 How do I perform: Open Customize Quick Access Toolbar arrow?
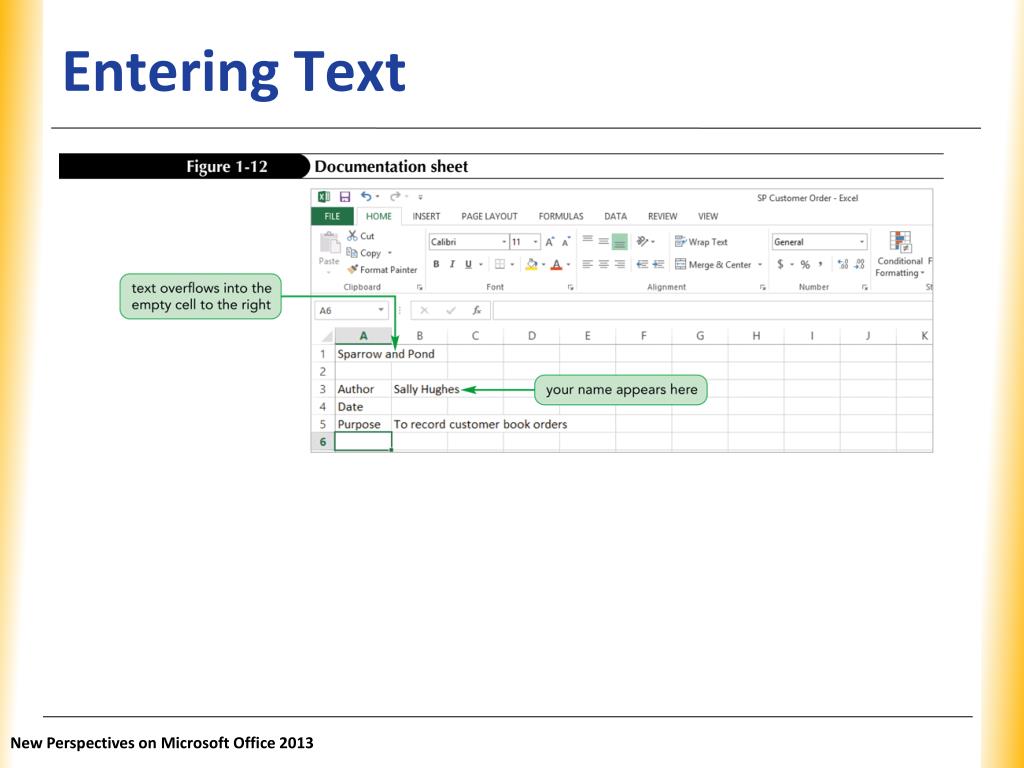(x=421, y=197)
